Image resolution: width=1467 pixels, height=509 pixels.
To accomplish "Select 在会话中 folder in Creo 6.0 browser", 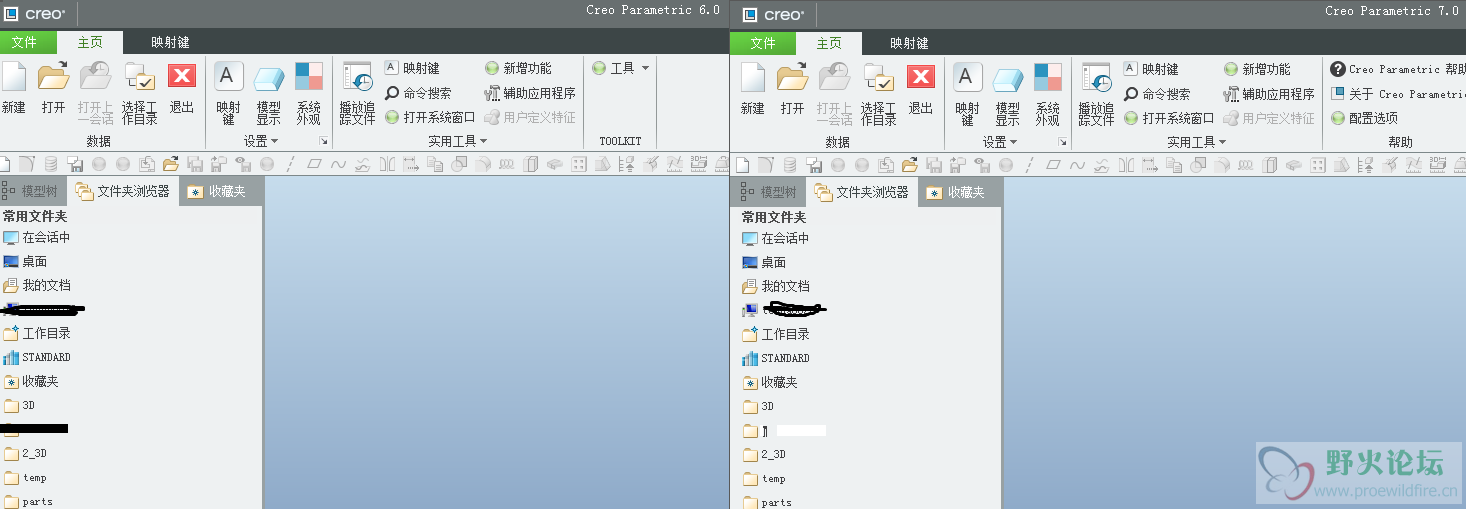I will pyautogui.click(x=36, y=238).
